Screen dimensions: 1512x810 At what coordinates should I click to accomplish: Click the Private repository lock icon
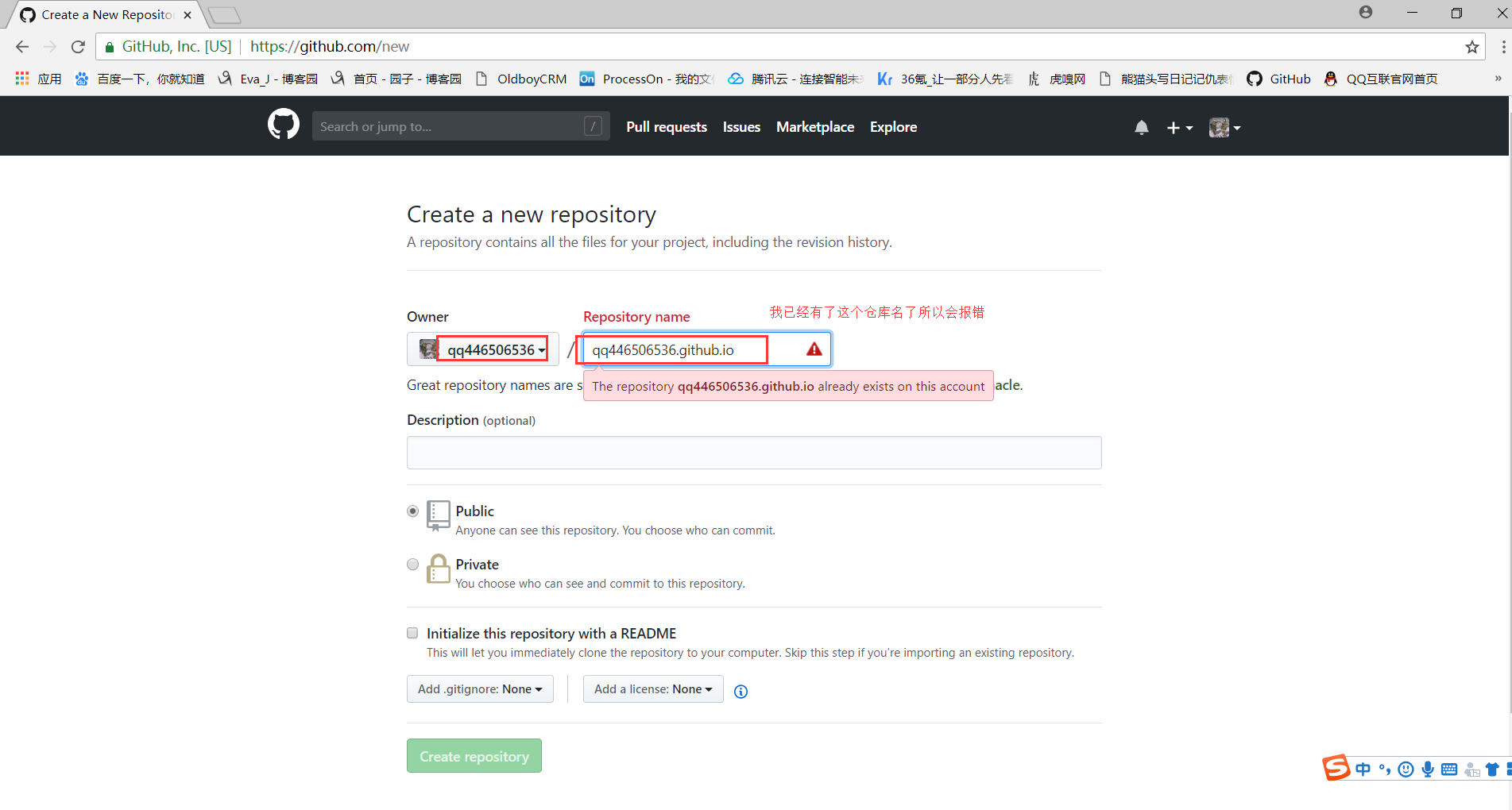(x=438, y=569)
